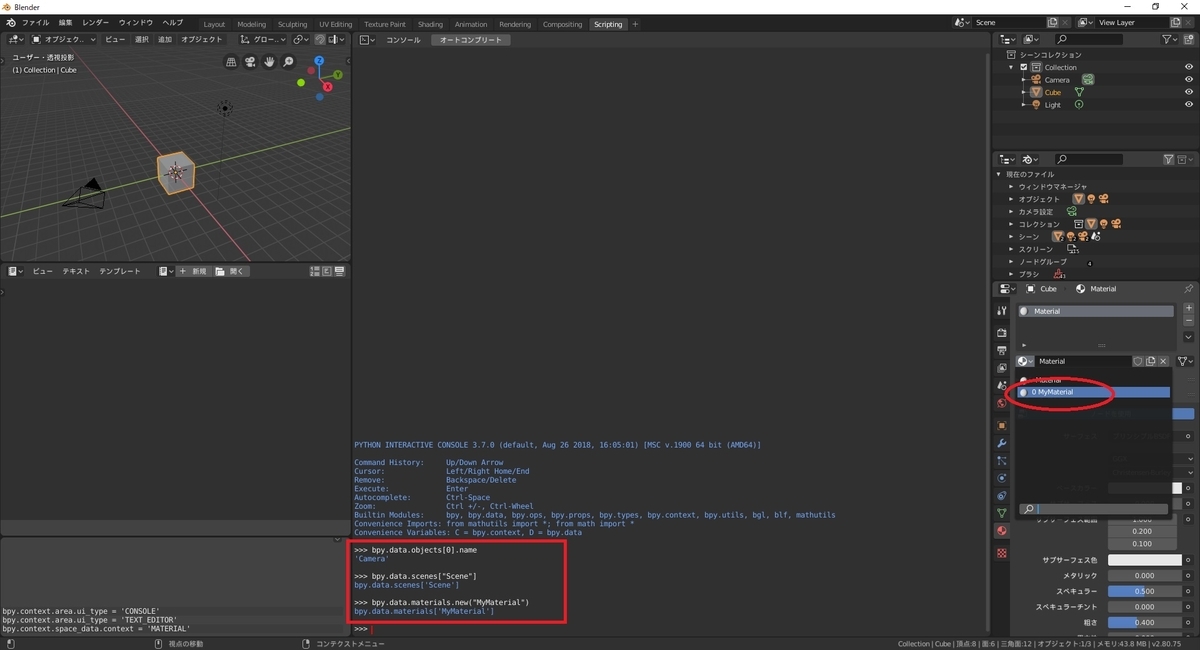Open the material browse dropdown
The image size is (1200, 650).
point(1025,361)
